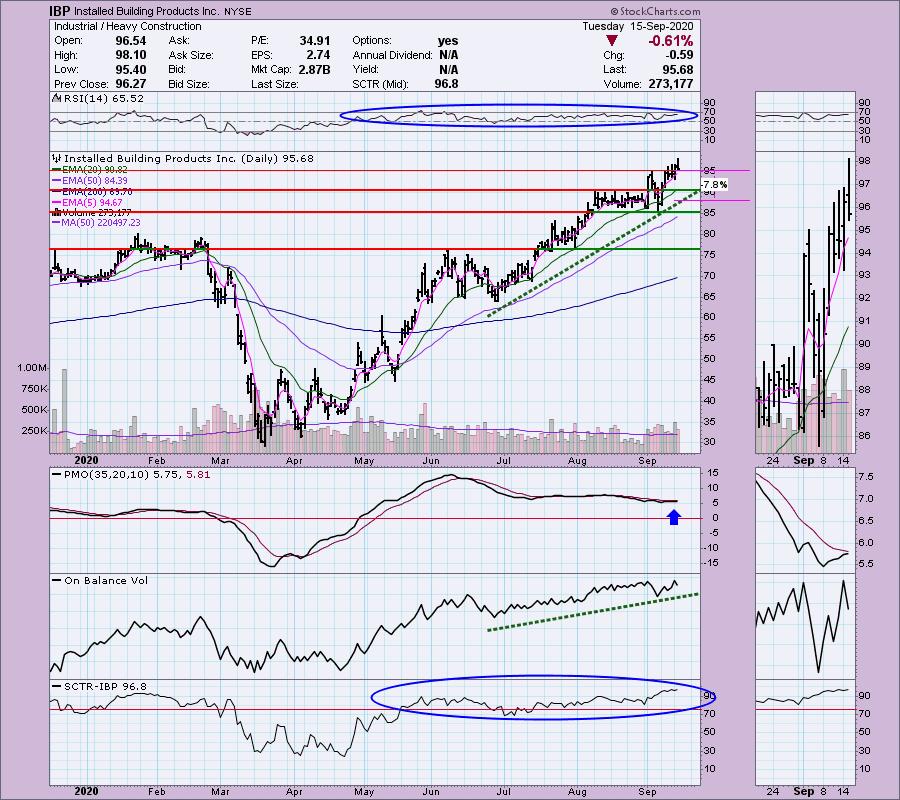This screenshot has width=900, height=800.
Task: Click the daily price chart title label
Action: pyautogui.click(x=189, y=158)
